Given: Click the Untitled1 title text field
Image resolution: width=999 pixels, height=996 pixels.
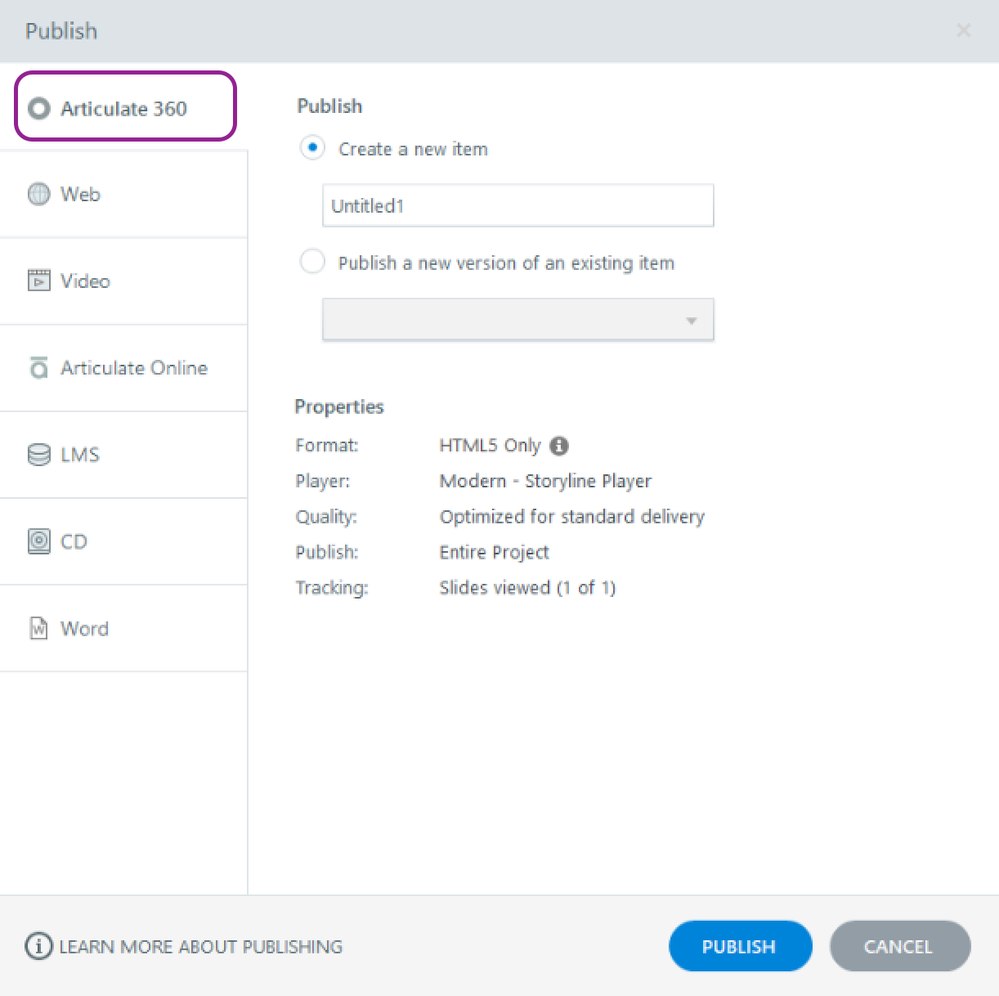Looking at the screenshot, I should (x=518, y=206).
